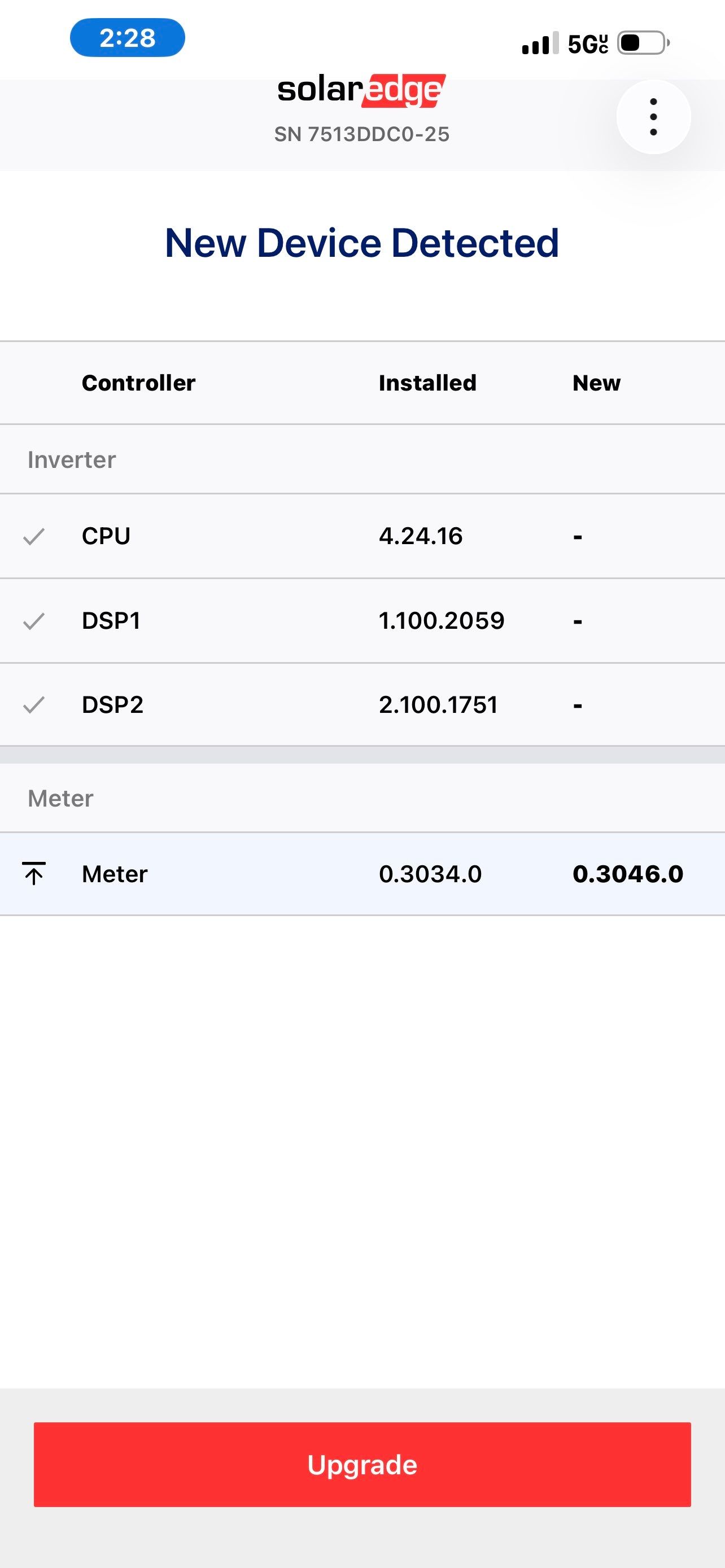
Task: Tap the upgrade arrow icon beside Meter
Action: tap(34, 874)
